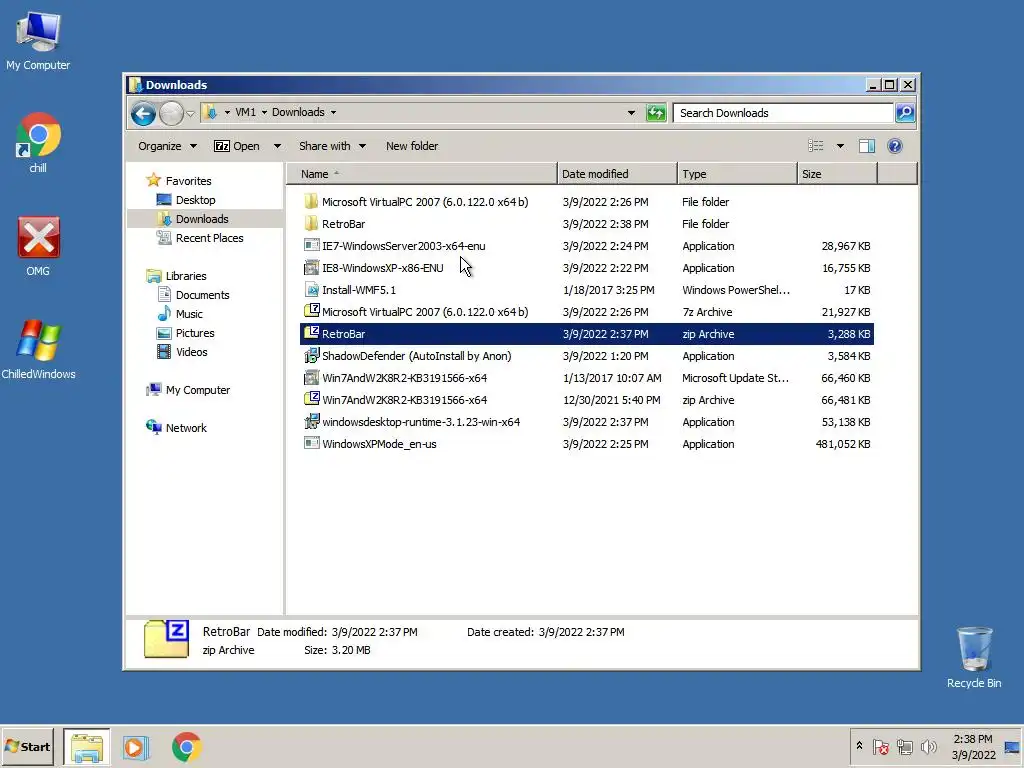Open the recent pages dropdown arrow

point(190,114)
